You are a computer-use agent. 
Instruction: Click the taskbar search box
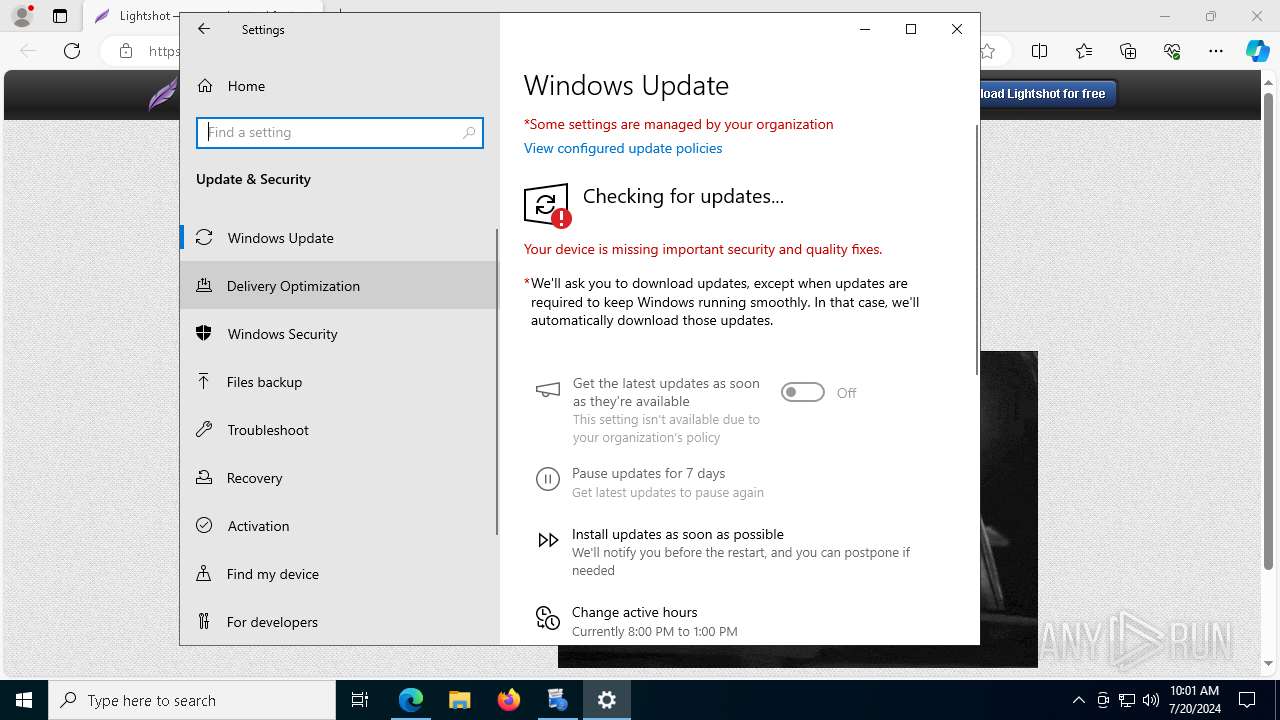point(192,700)
